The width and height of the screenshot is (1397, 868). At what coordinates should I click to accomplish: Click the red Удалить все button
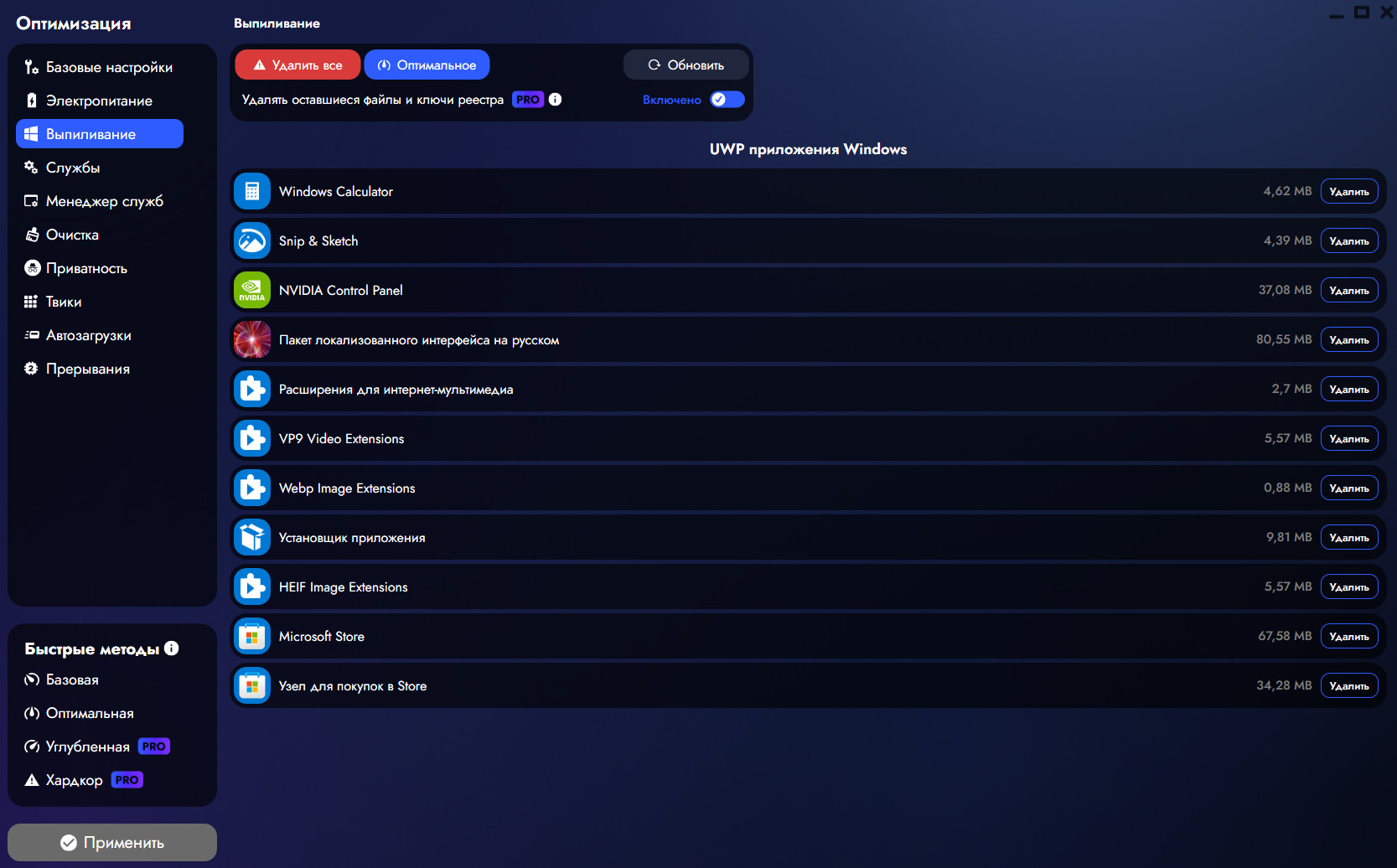[298, 65]
